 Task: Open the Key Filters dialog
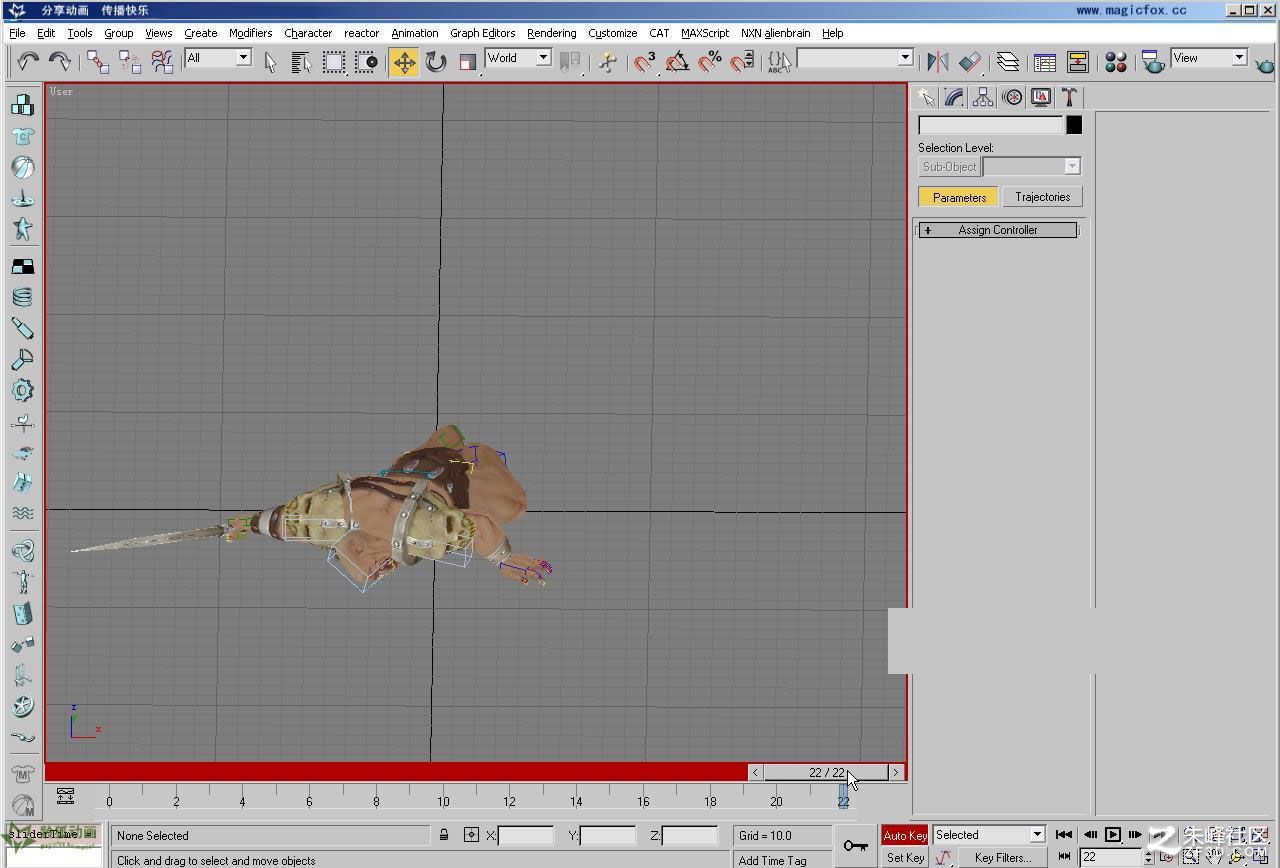pyautogui.click(x=1003, y=857)
